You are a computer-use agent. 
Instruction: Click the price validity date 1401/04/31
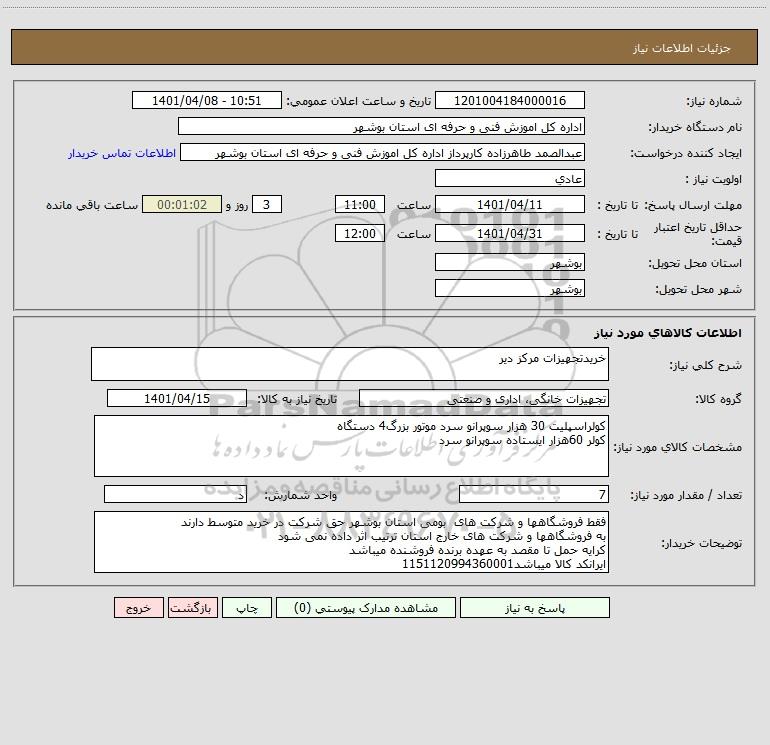(x=510, y=233)
